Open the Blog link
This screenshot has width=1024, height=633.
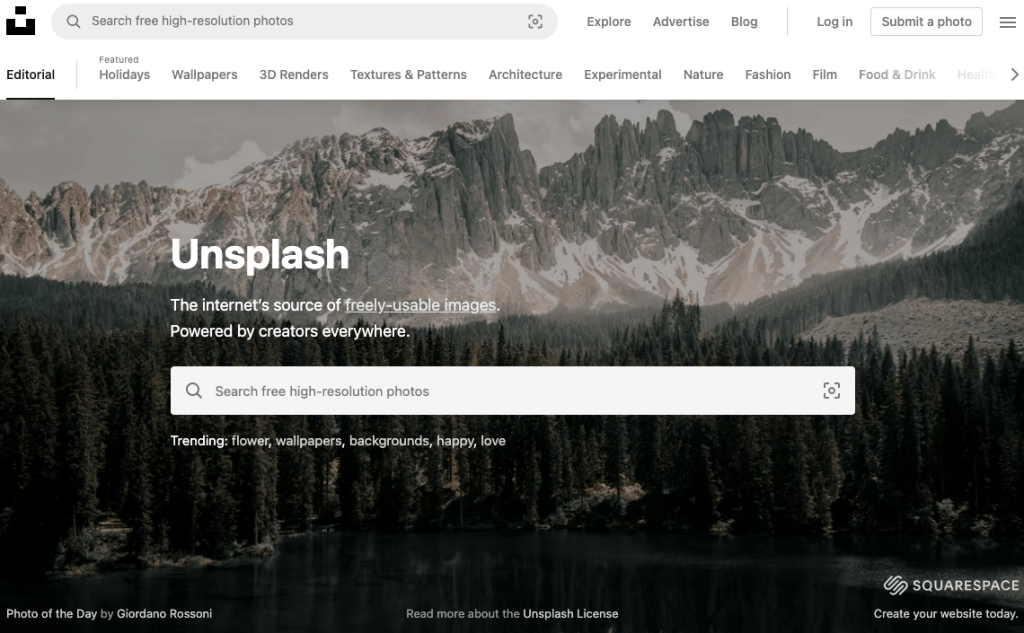[x=744, y=22]
